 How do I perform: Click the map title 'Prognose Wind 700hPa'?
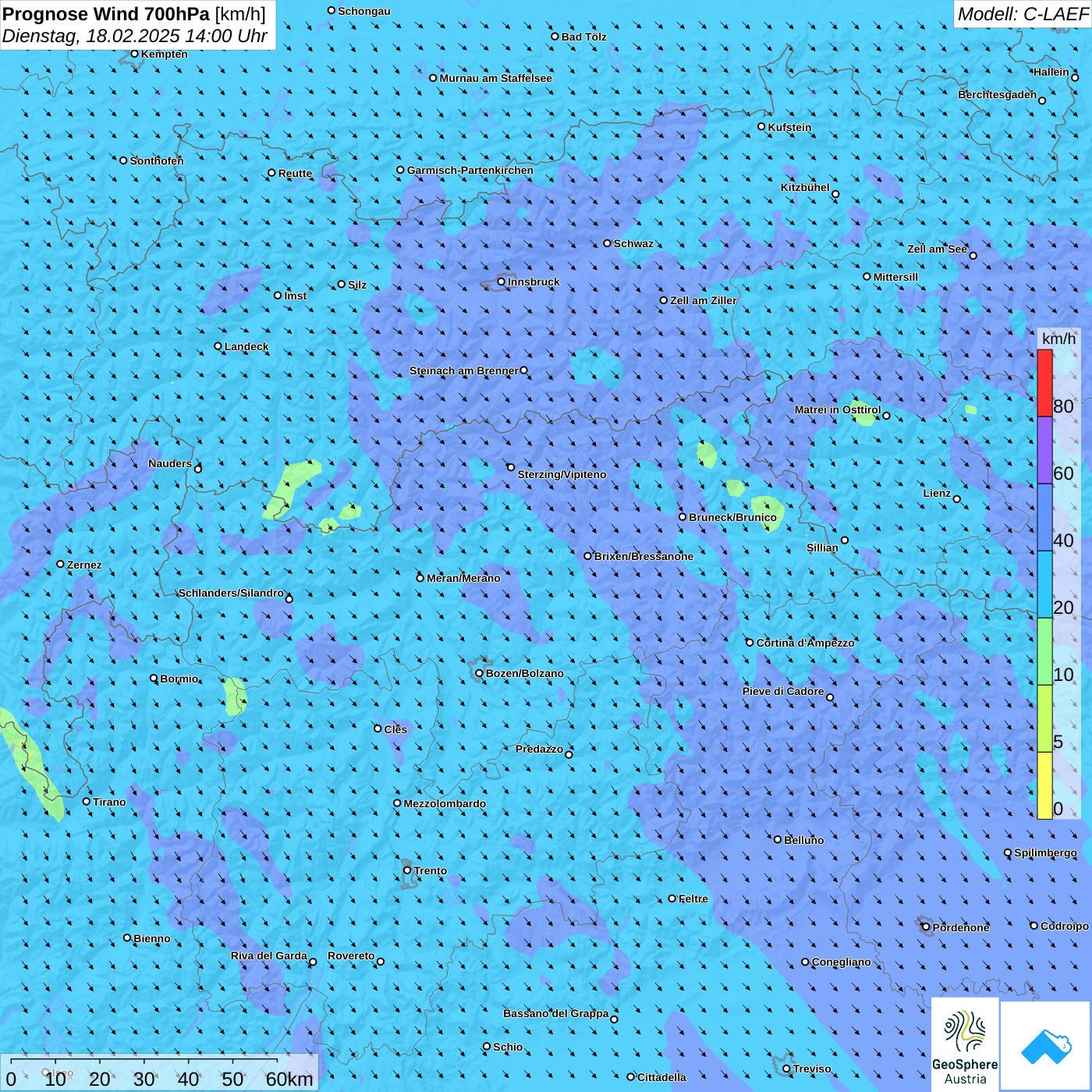[107, 14]
